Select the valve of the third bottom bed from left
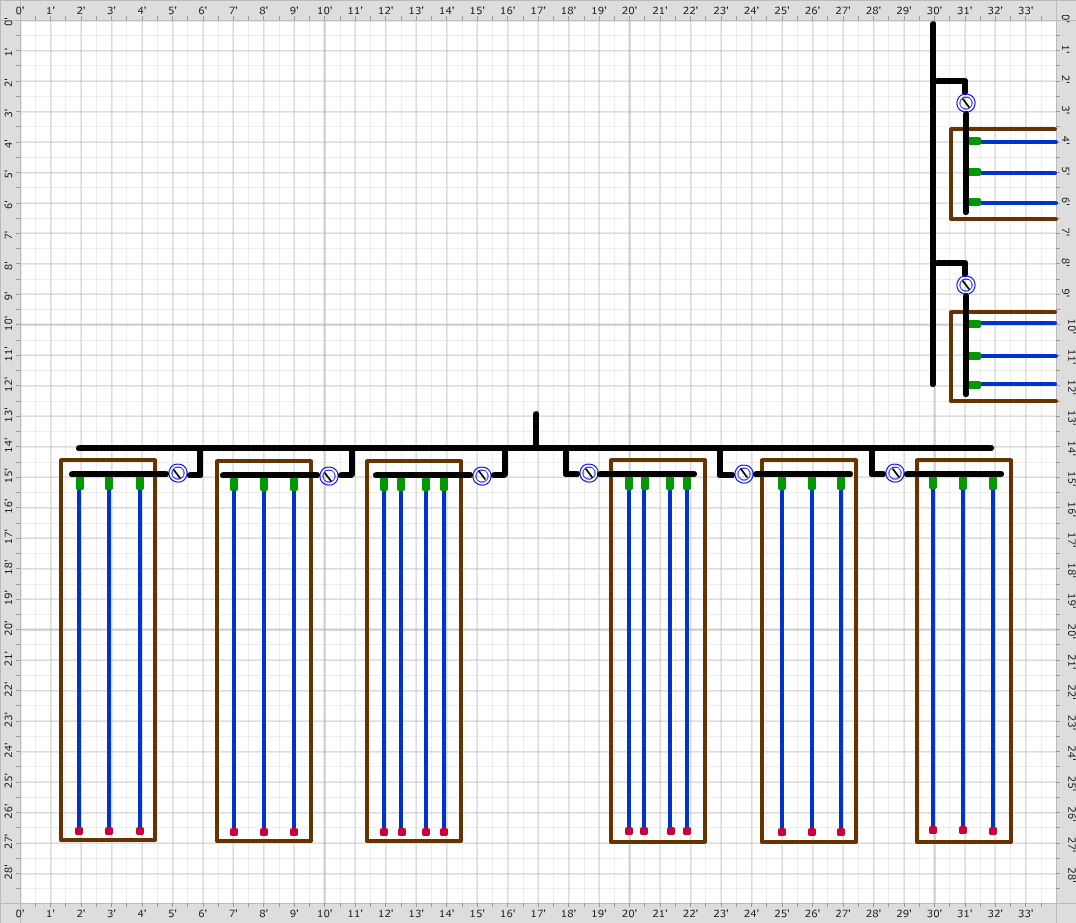1076x923 pixels. coord(482,476)
